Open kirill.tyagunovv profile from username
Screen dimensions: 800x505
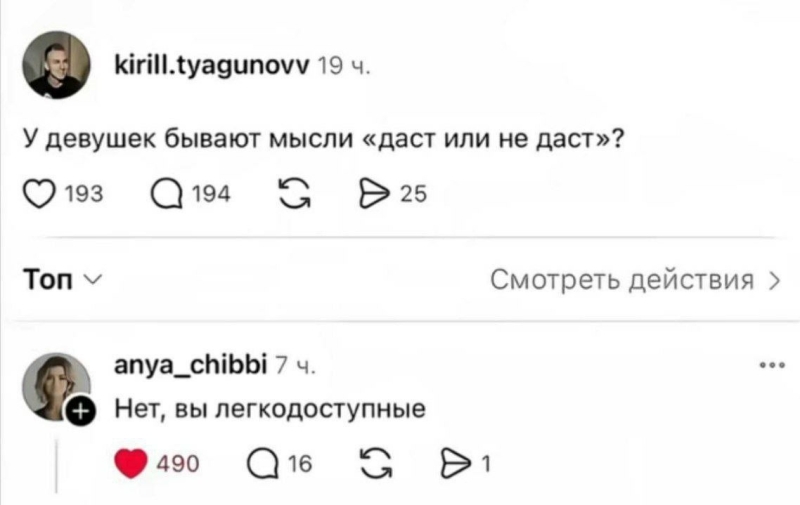point(211,68)
